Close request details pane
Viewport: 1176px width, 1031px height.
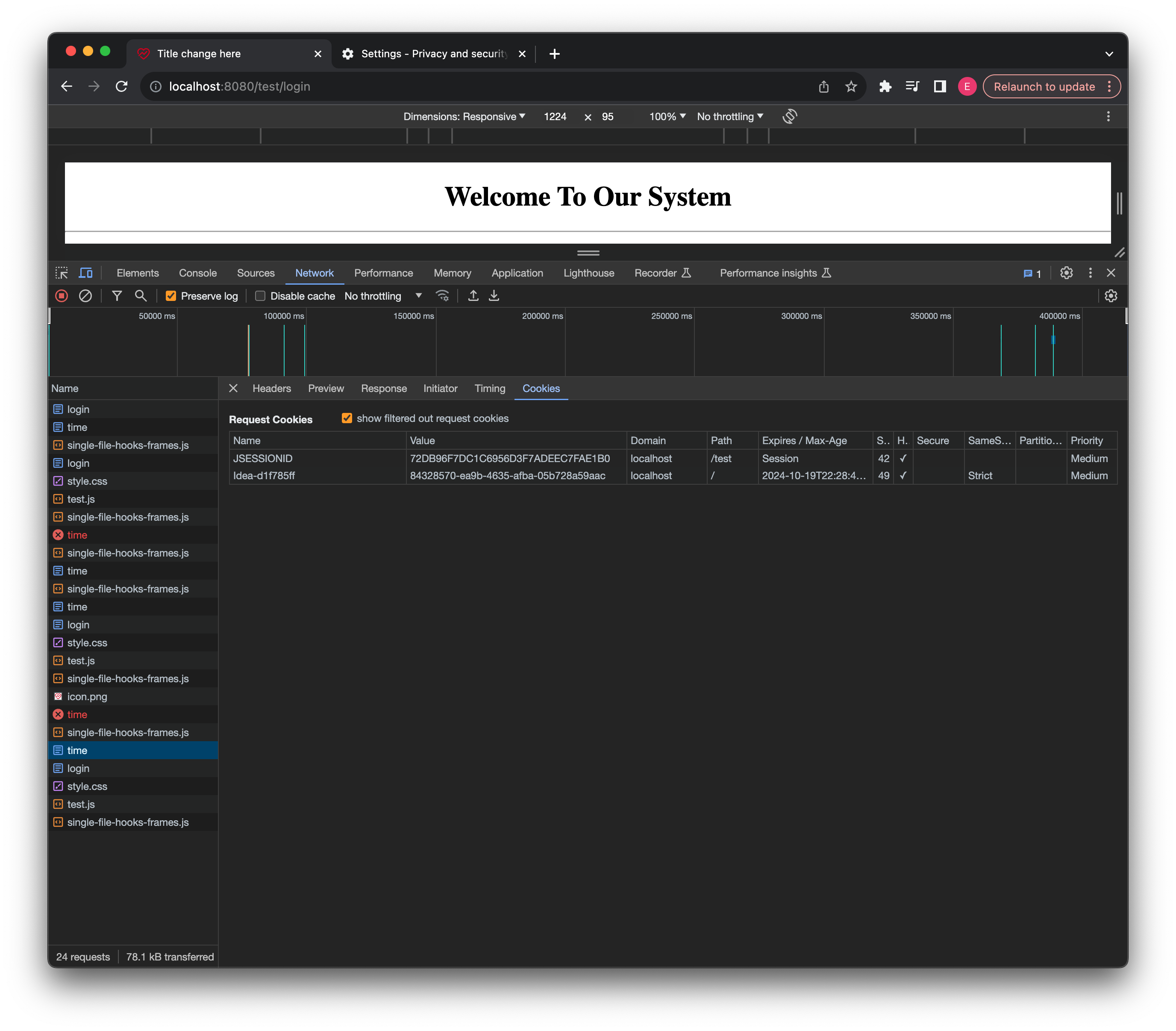pyautogui.click(x=233, y=389)
